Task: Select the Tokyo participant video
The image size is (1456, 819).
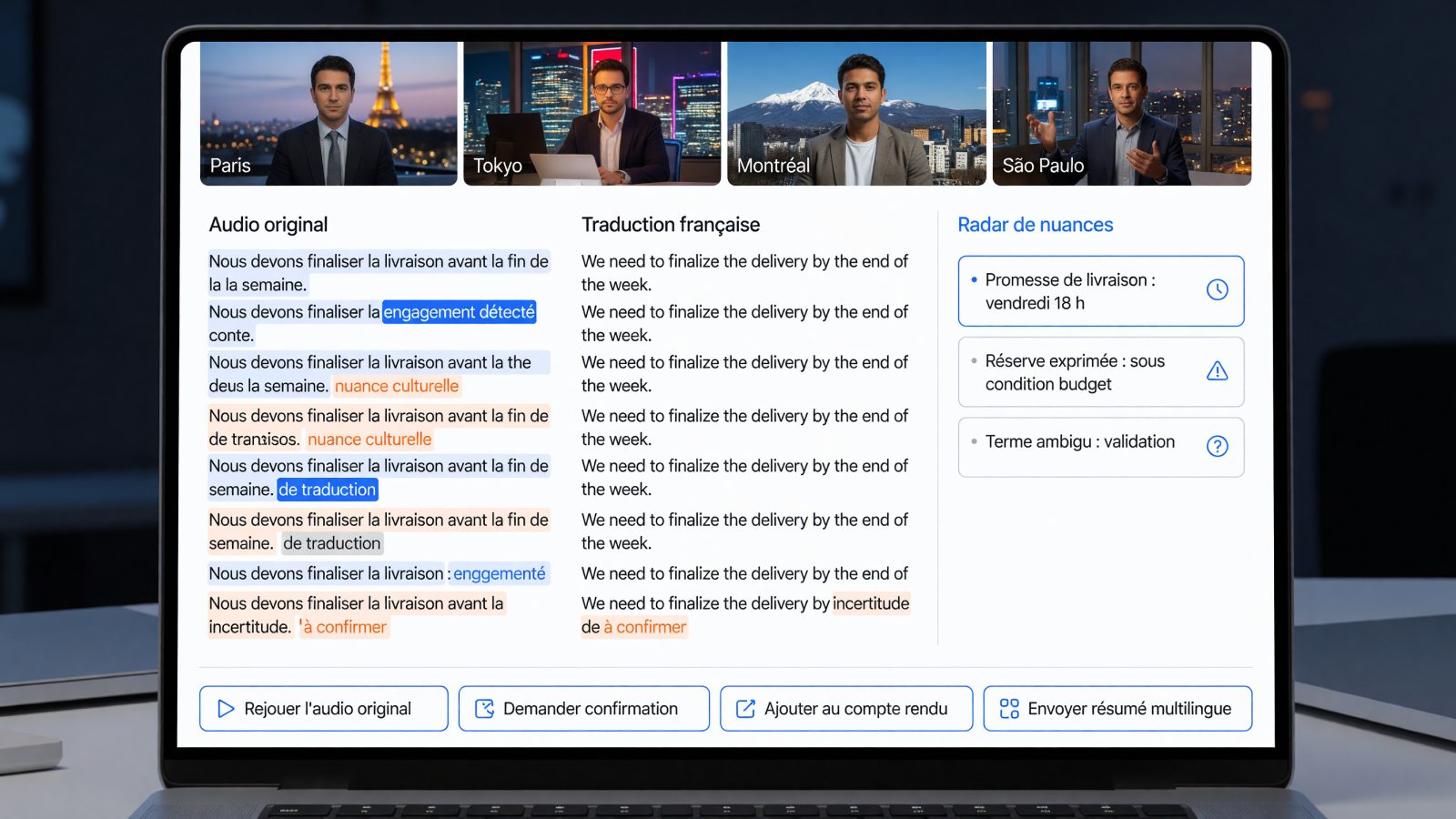Action: tap(591, 114)
